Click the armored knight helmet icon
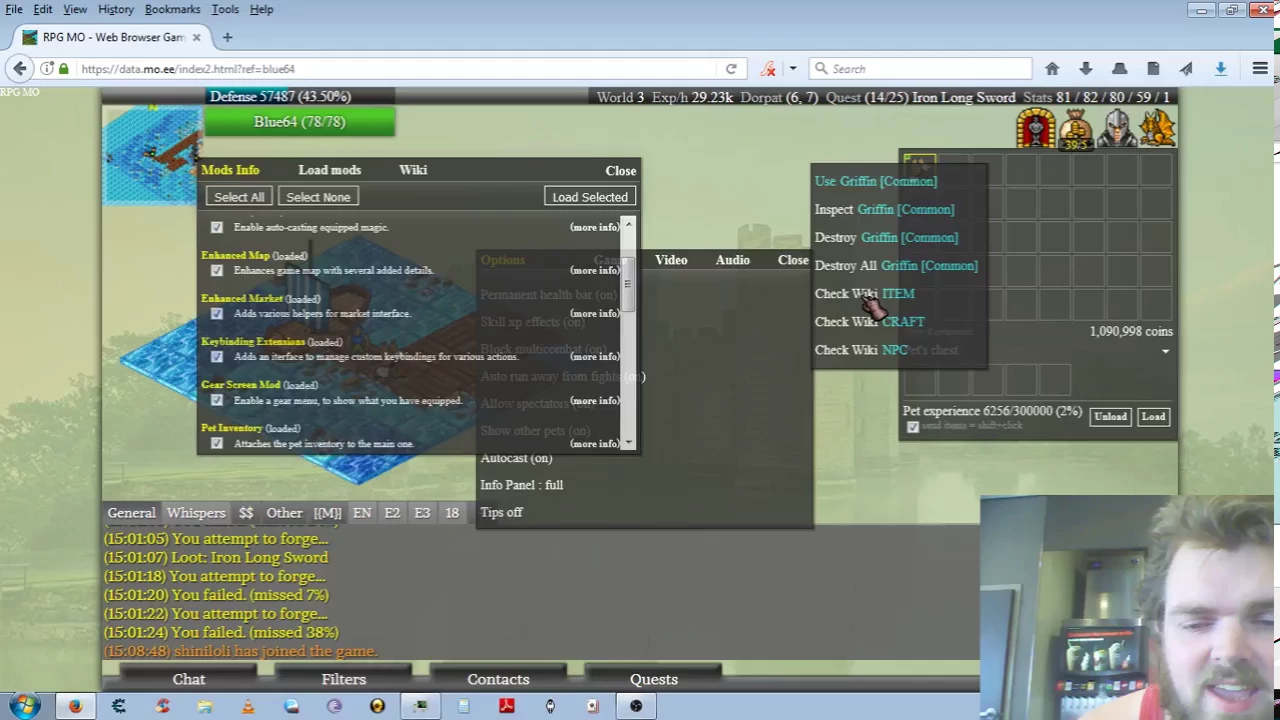Viewport: 1280px width, 720px height. (x=1117, y=128)
